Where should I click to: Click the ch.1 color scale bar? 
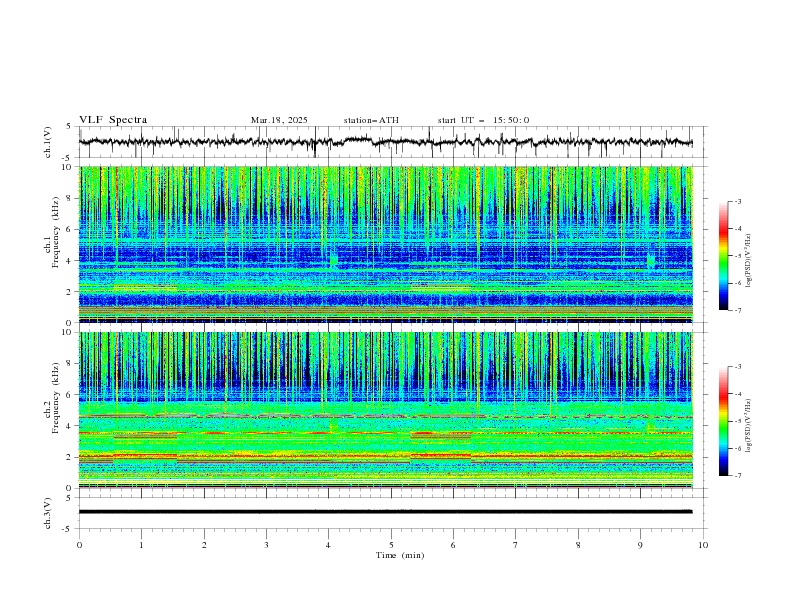click(x=724, y=256)
